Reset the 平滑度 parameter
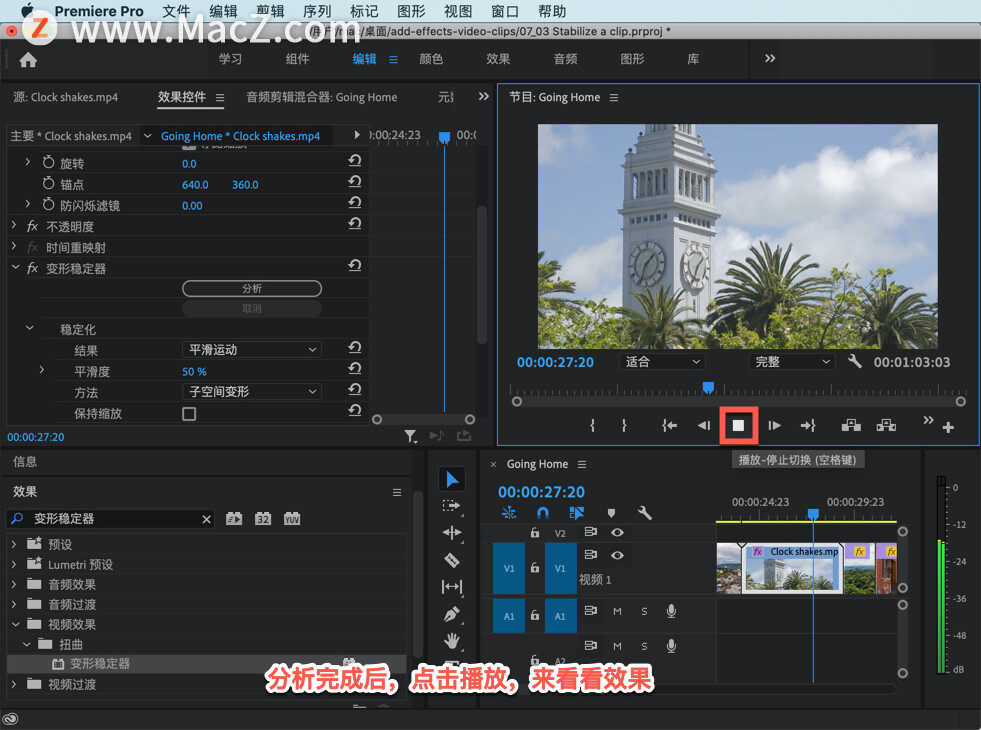 pos(354,371)
